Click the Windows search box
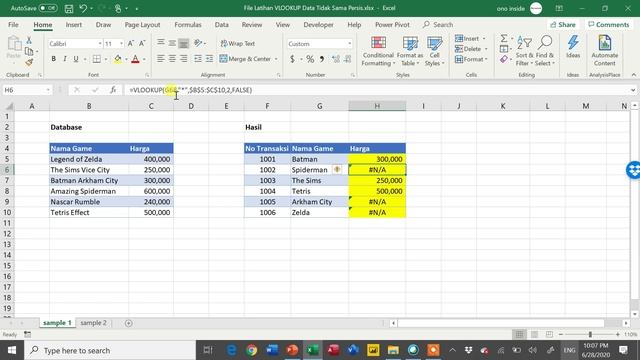This screenshot has width=640, height=360. coord(110,350)
